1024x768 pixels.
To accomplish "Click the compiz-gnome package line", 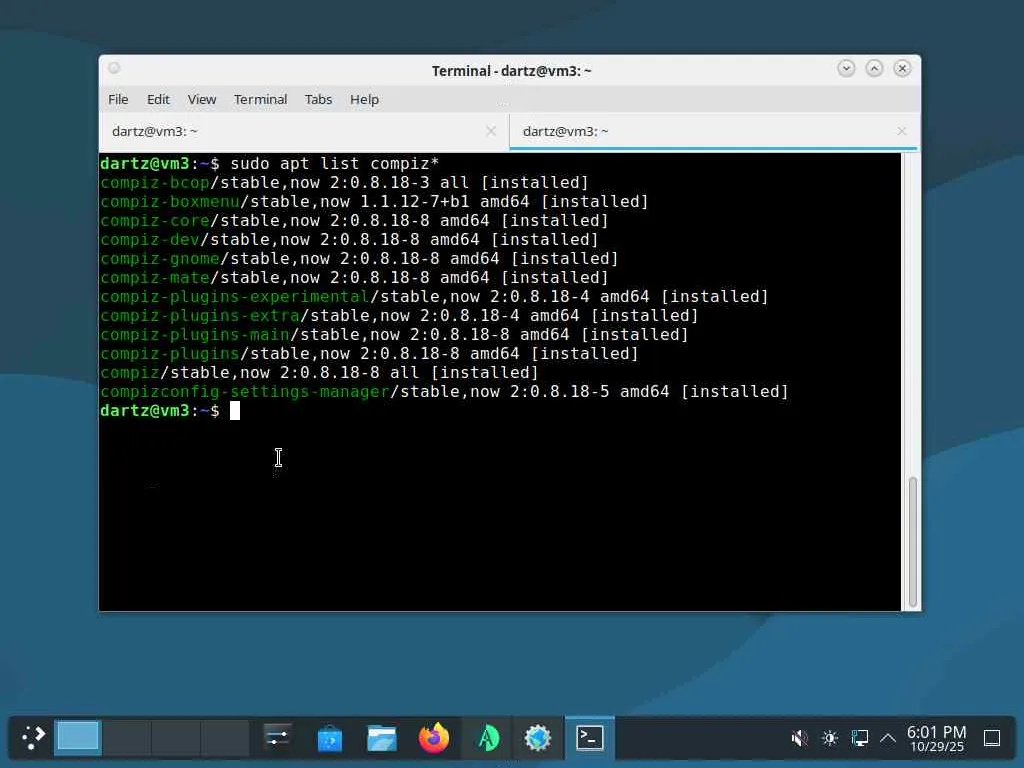I will (x=359, y=258).
